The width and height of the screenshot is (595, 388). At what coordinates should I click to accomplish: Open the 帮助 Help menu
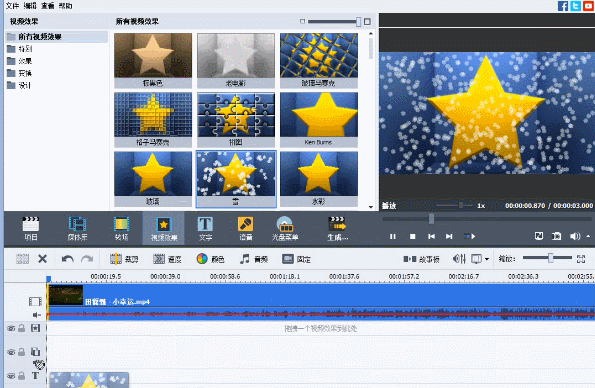(x=66, y=6)
